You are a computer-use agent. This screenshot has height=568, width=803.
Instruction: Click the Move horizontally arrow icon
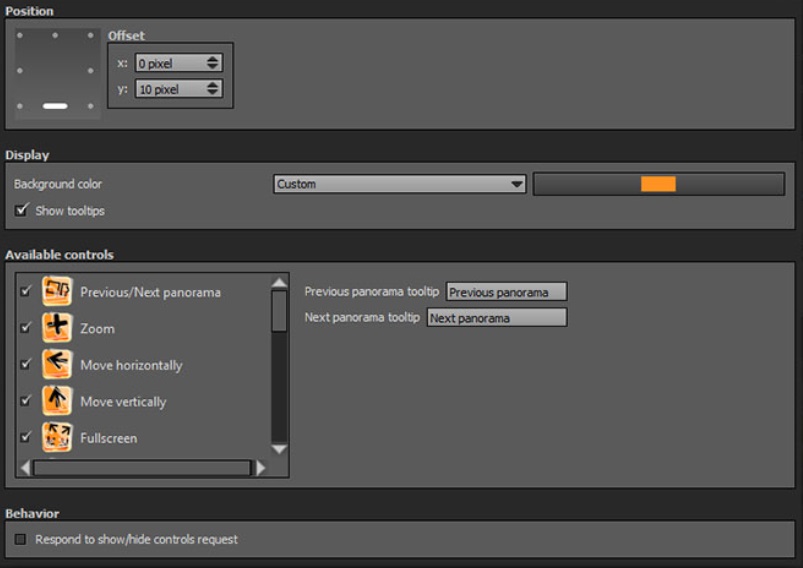(57, 364)
